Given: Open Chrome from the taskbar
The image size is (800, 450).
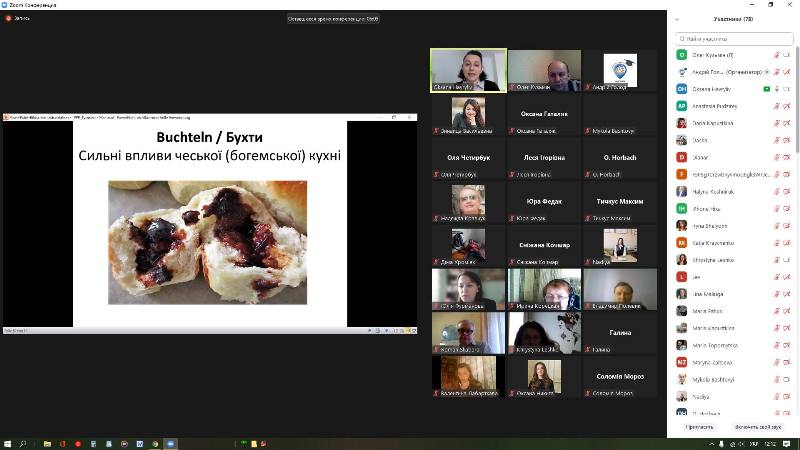Looking at the screenshot, I should point(155,444).
